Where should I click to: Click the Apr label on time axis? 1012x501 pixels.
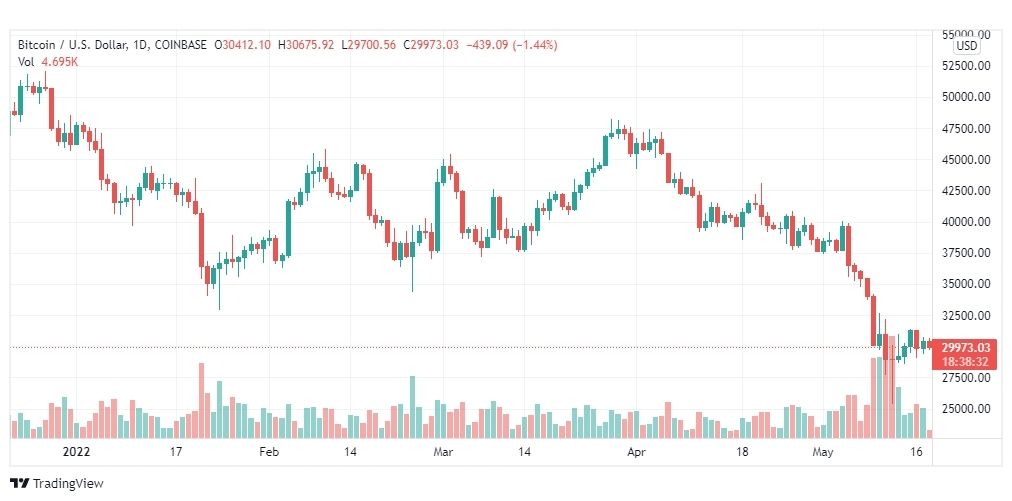(x=636, y=452)
